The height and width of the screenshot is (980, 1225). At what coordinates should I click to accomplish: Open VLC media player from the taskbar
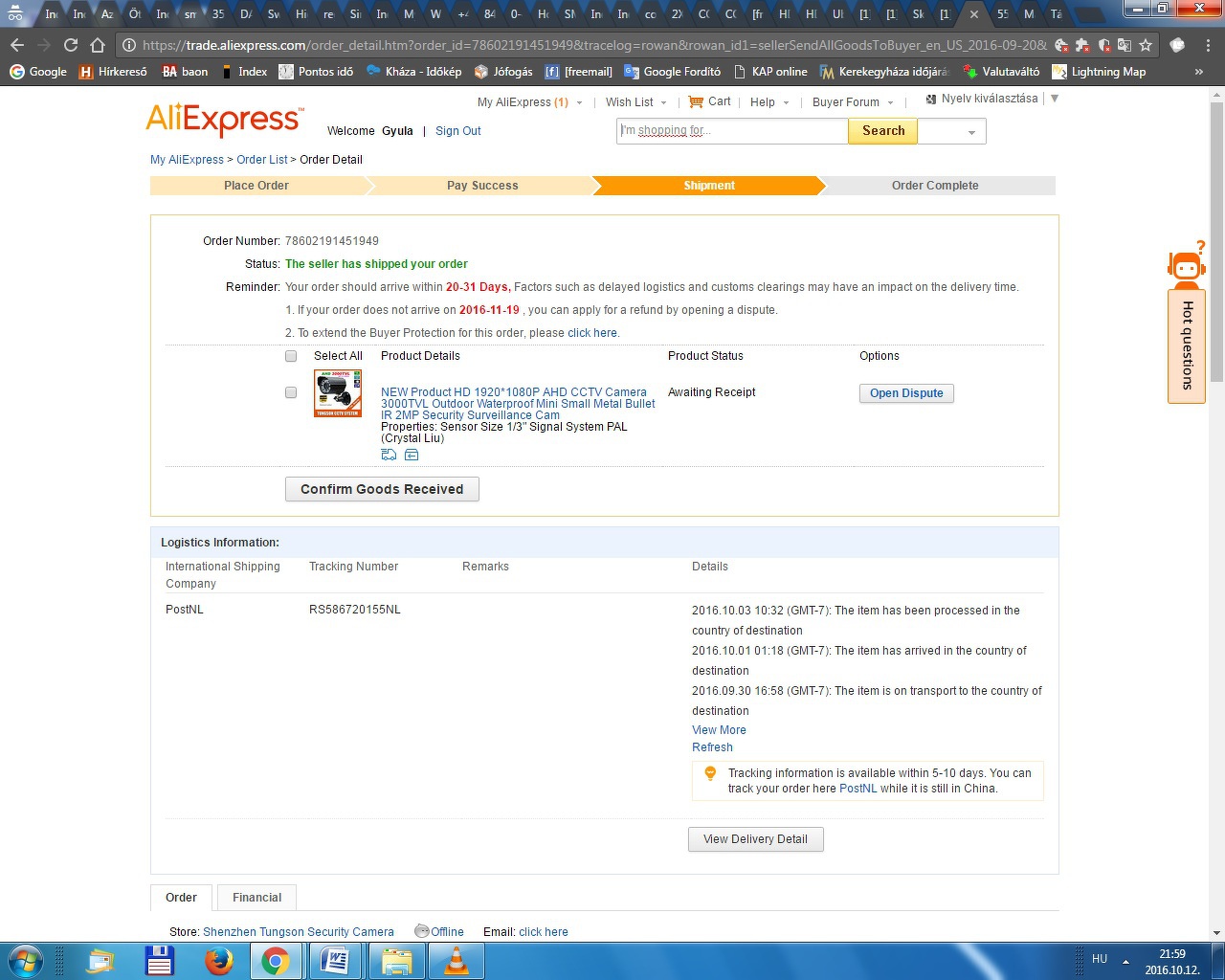pos(457,960)
